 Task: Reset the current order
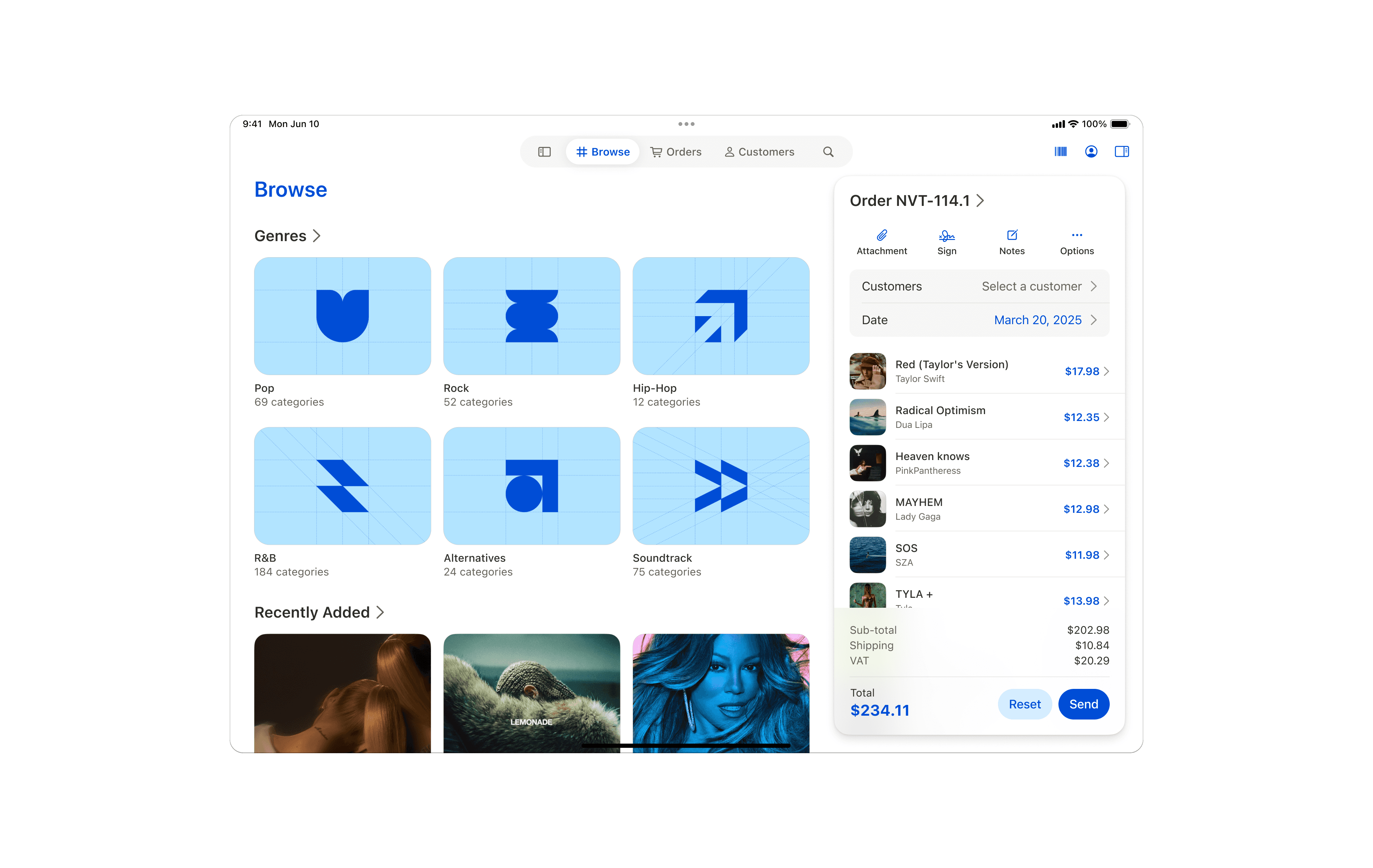[x=1025, y=704]
